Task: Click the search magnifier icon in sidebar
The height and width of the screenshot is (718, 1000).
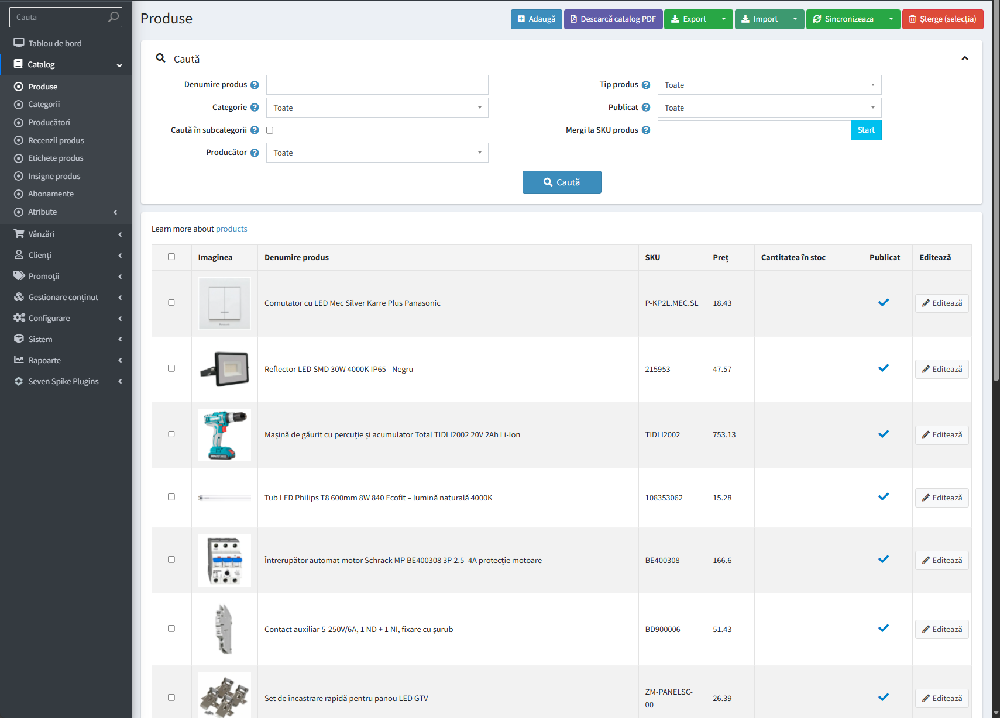Action: (x=113, y=17)
